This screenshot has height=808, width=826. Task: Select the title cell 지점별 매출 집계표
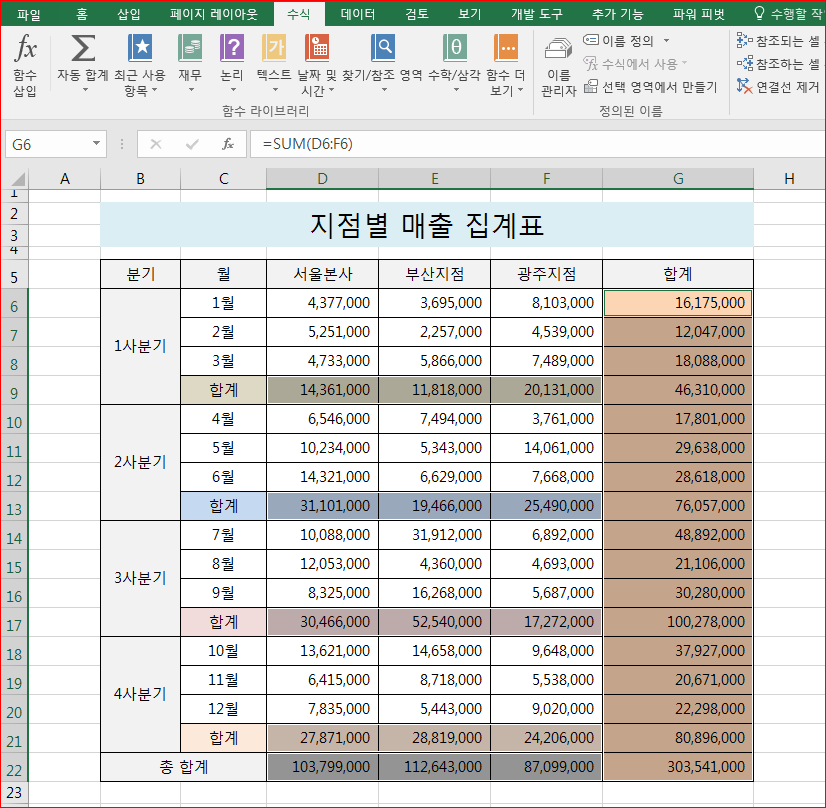(x=427, y=225)
